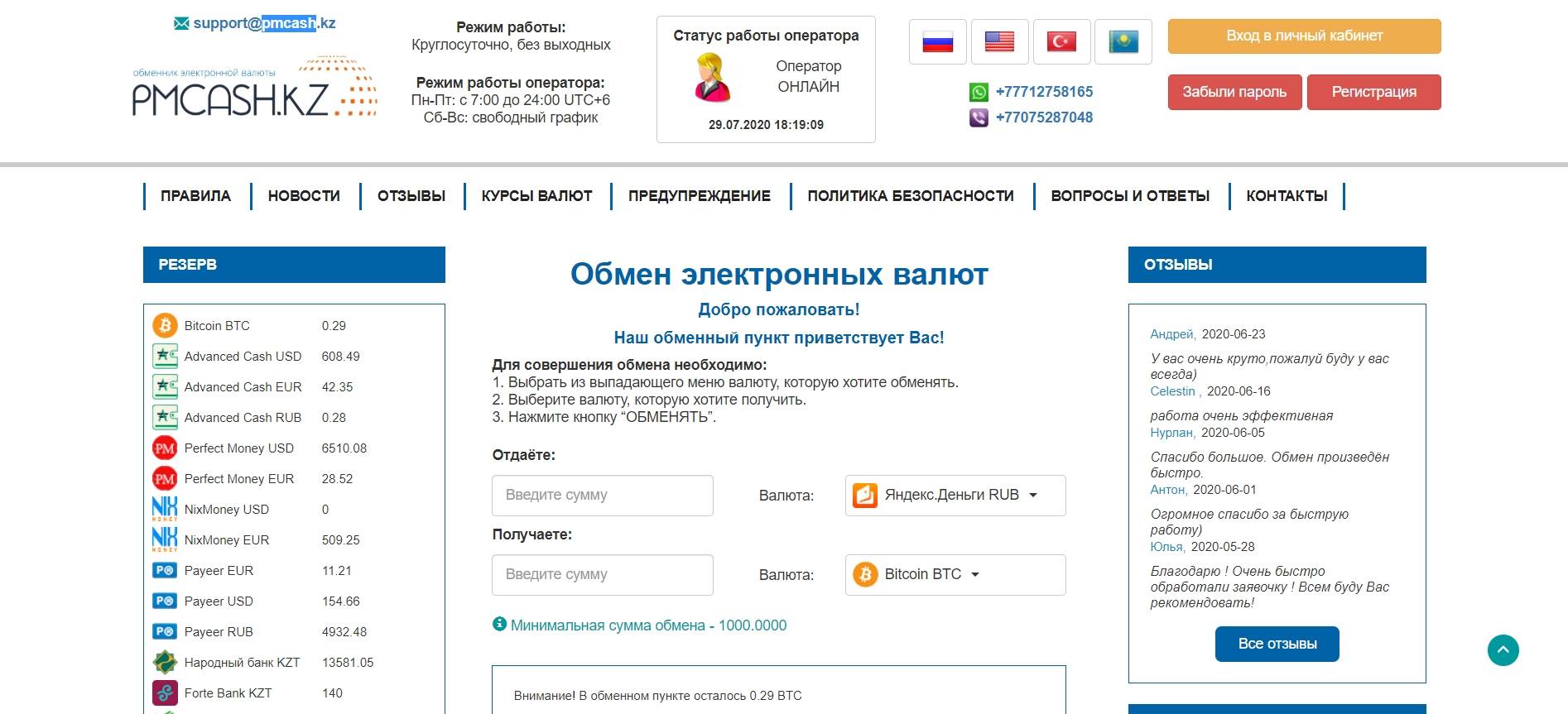Click the operator avatar icon
1568x714 pixels.
(x=711, y=77)
